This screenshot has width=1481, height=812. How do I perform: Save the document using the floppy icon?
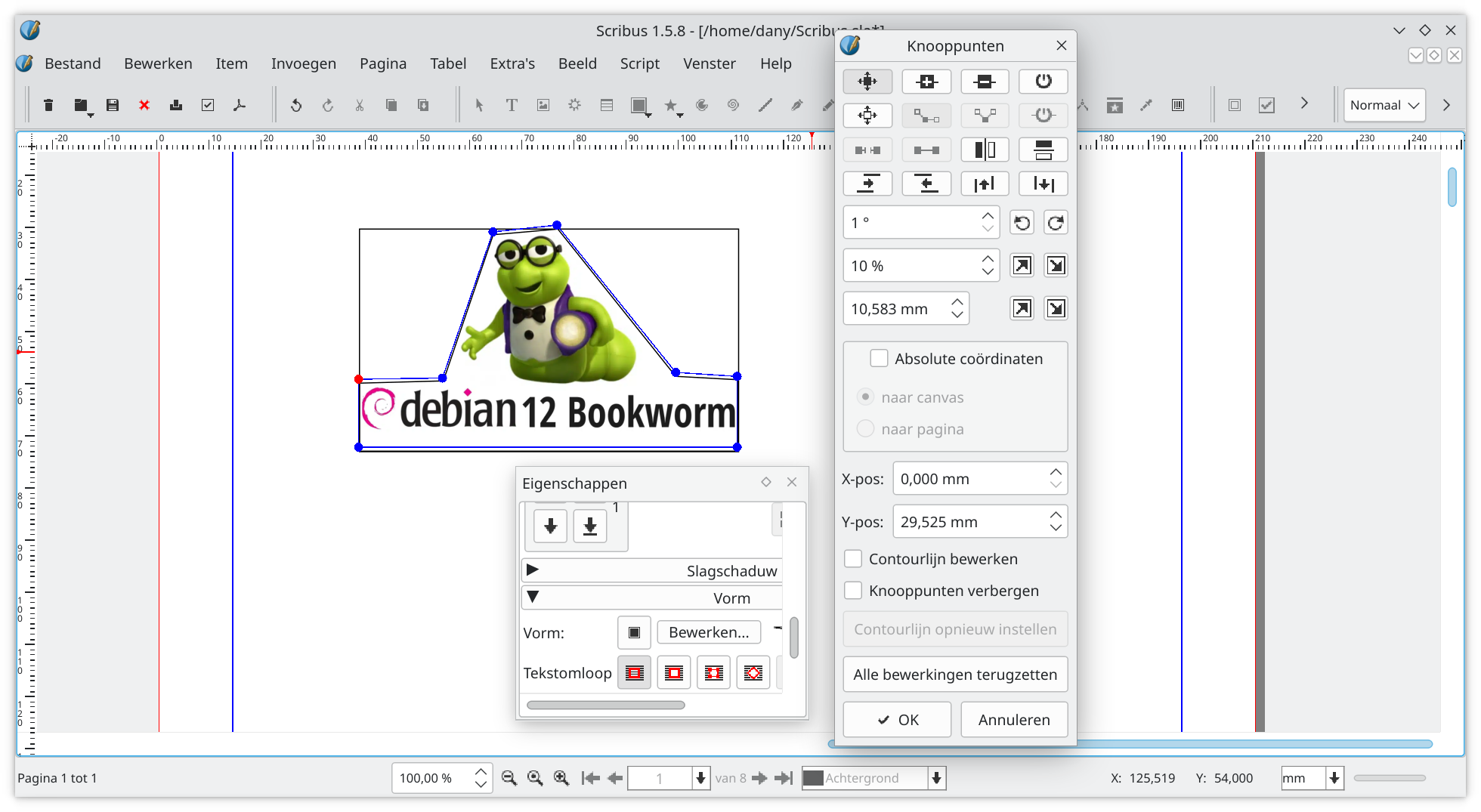(x=113, y=105)
